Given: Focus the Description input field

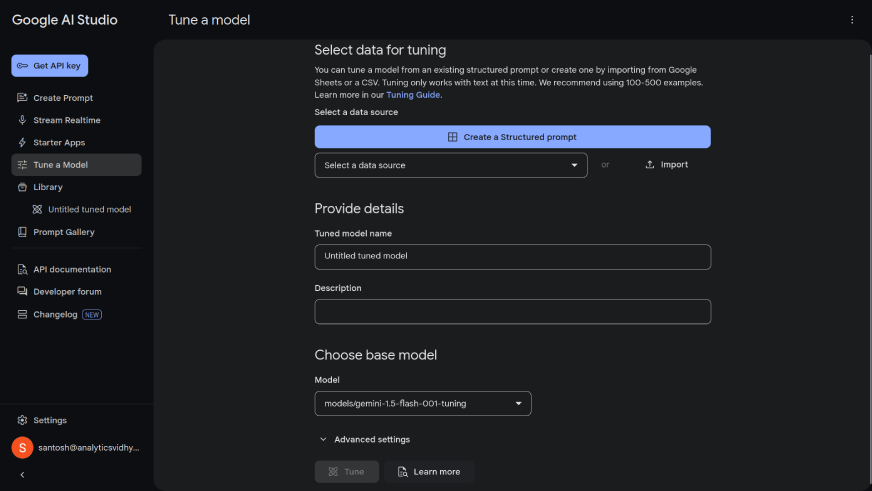Looking at the screenshot, I should (x=512, y=311).
